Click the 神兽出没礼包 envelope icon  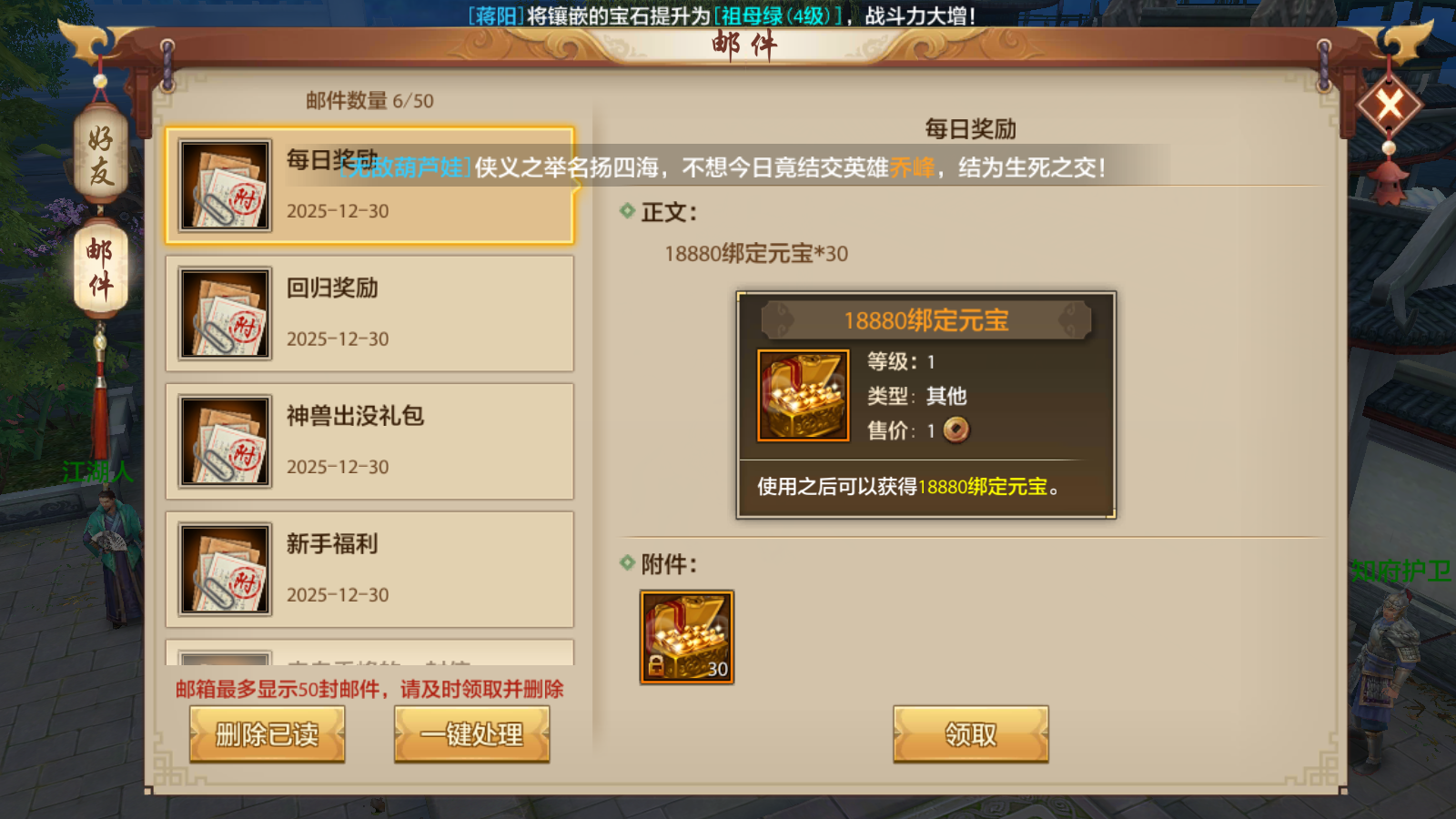(x=225, y=441)
